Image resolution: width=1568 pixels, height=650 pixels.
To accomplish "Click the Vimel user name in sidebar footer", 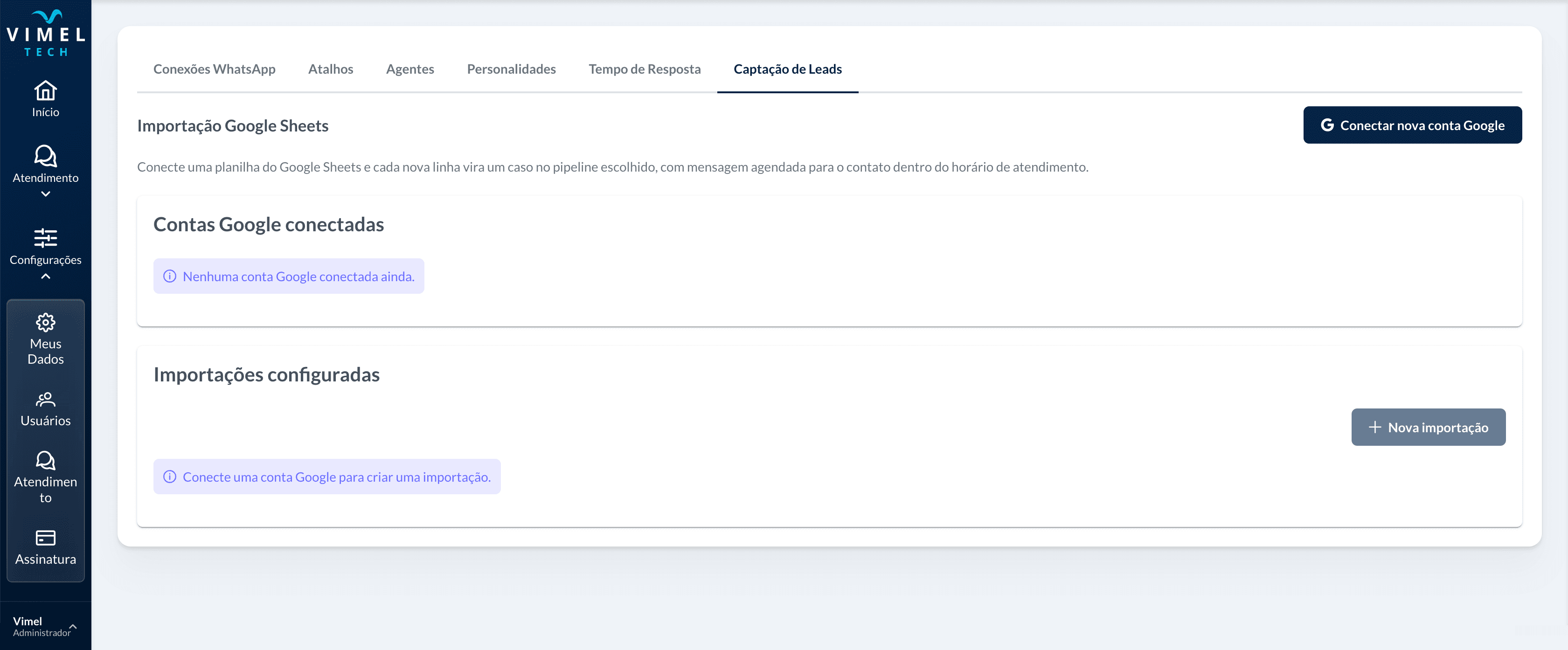I will 28,621.
